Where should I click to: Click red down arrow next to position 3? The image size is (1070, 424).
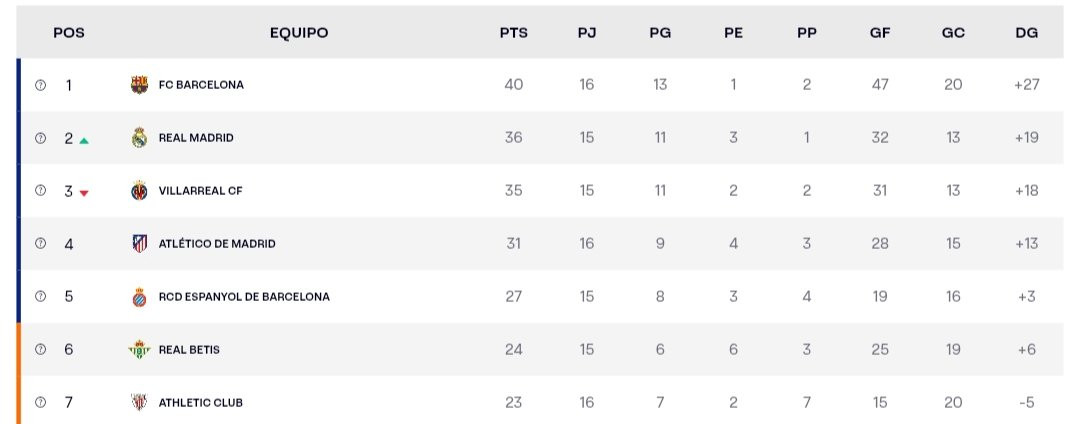(x=84, y=193)
